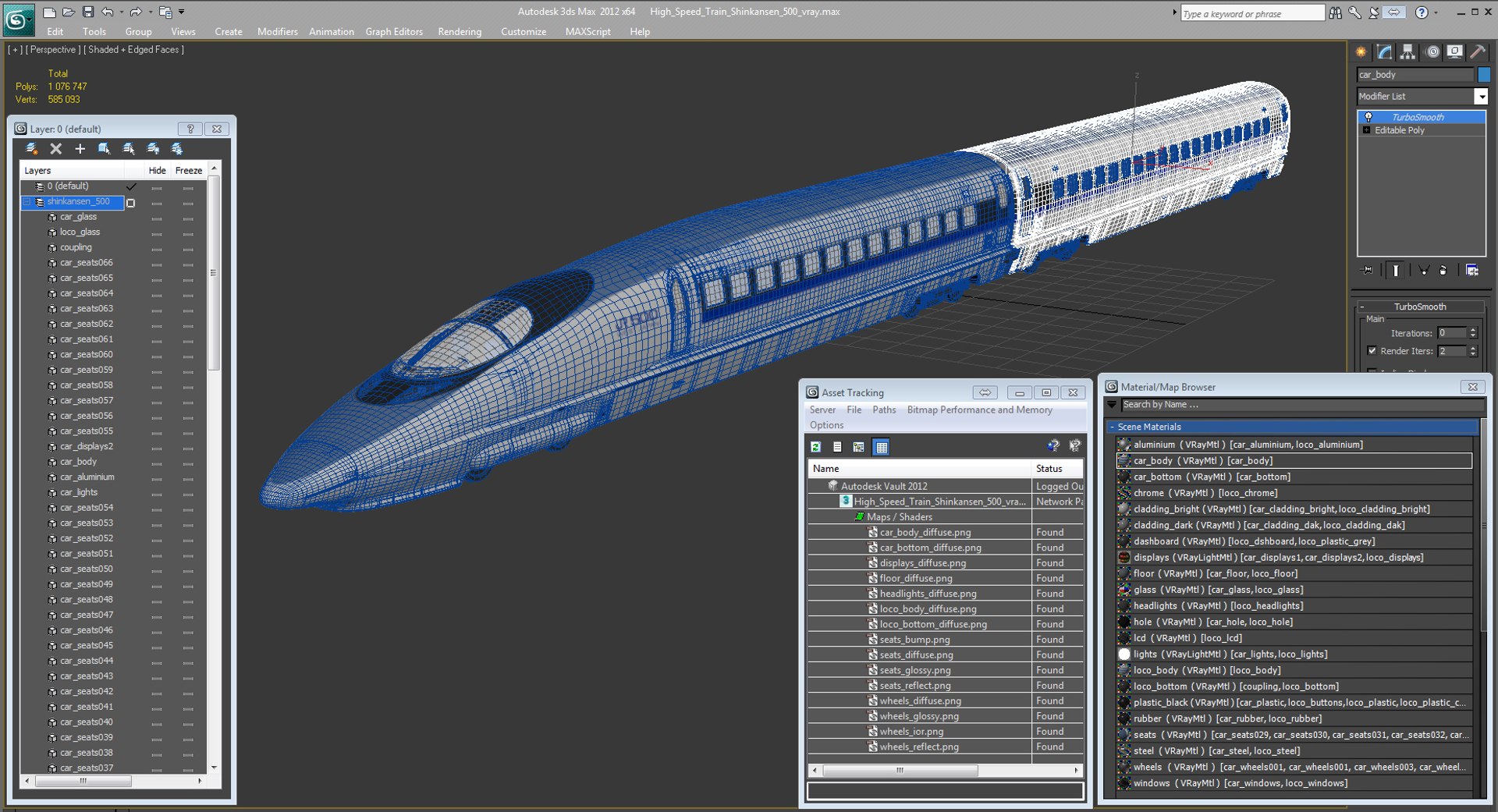
Task: Make unique icon below modifier stack
Action: point(1424,270)
